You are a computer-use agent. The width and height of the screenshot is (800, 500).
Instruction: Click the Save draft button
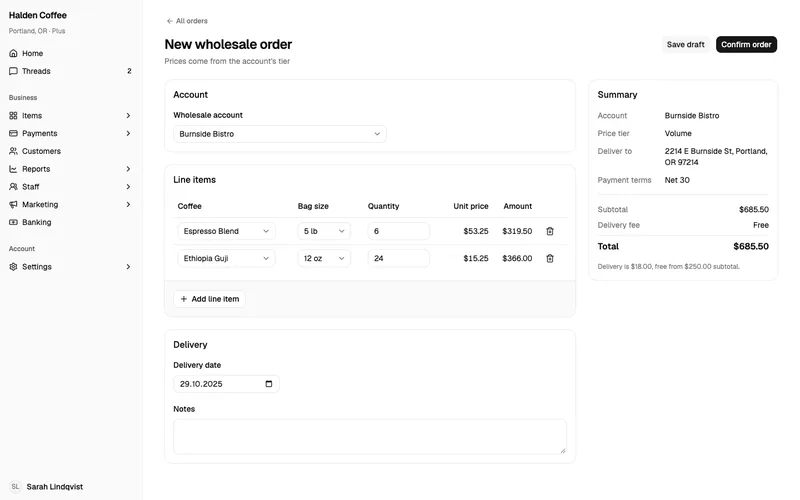[685, 44]
